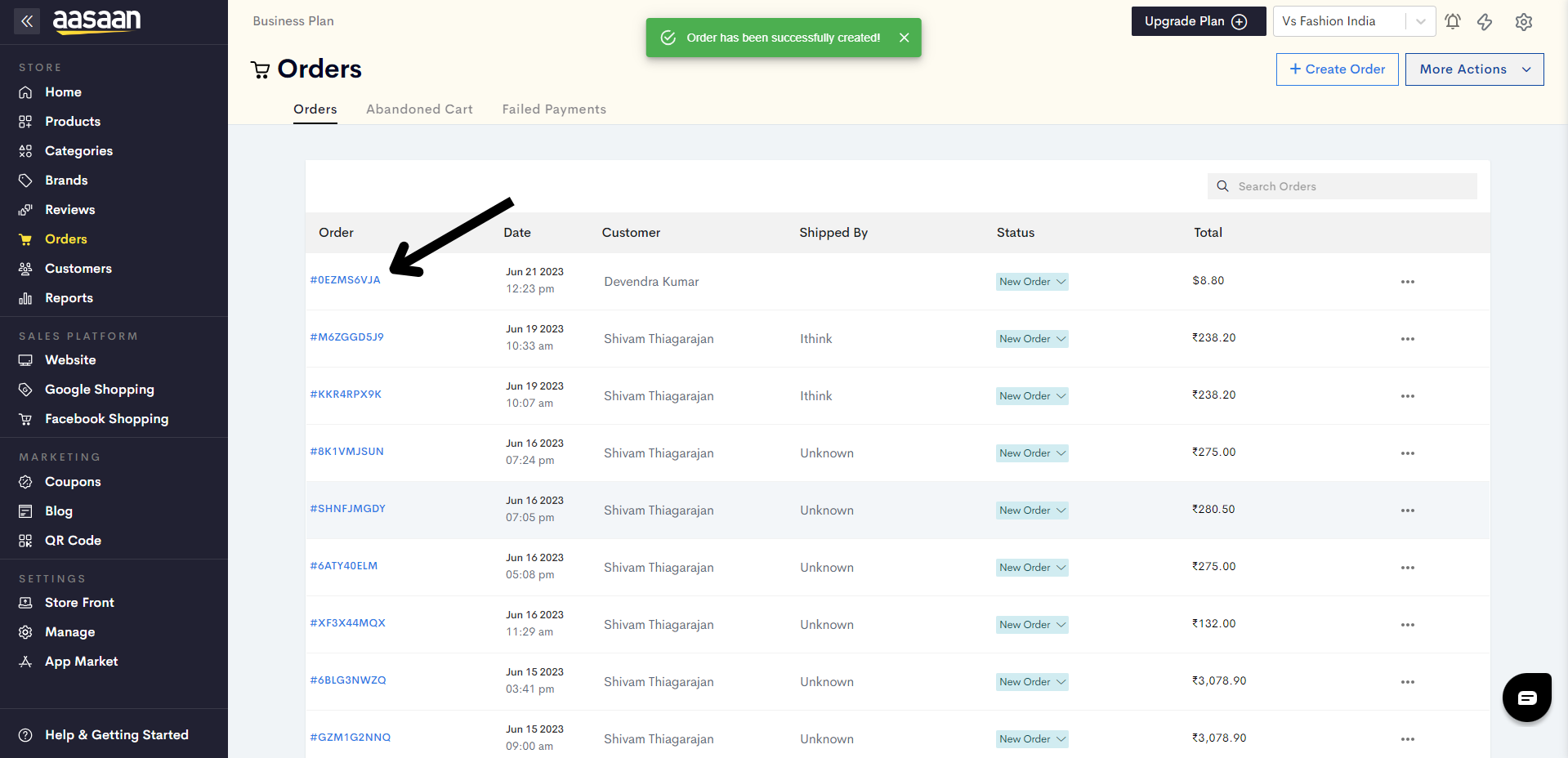The height and width of the screenshot is (758, 1568).
Task: Open Products in the sidebar
Action: [73, 122]
